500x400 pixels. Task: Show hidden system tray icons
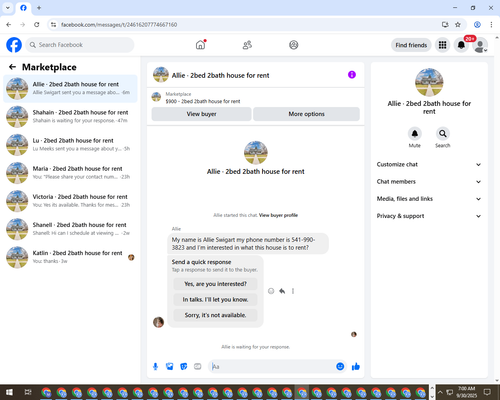point(440,392)
